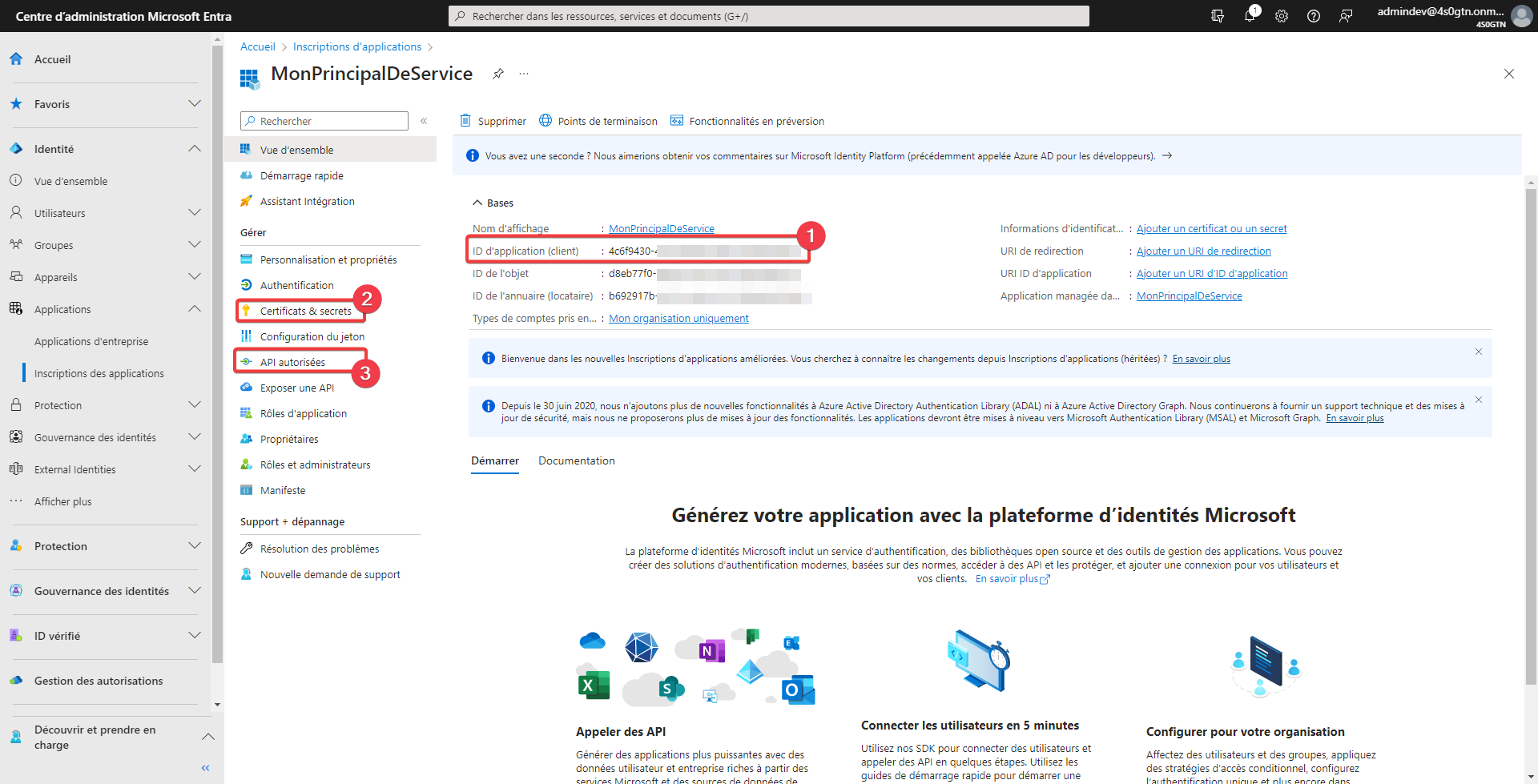Image resolution: width=1538 pixels, height=784 pixels.
Task: Select Démarrage rapide menu item
Action: click(302, 175)
